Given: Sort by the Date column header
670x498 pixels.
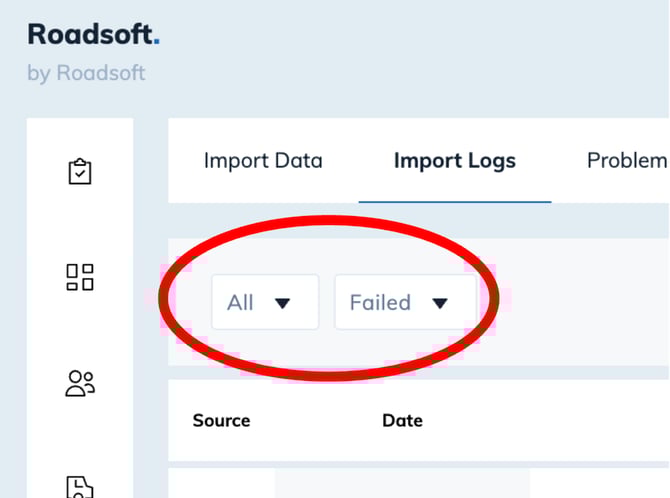Looking at the screenshot, I should click(x=403, y=421).
